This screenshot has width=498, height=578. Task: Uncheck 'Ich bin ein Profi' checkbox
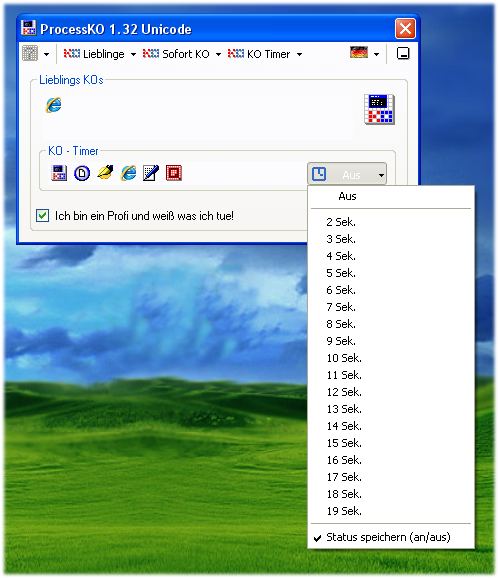point(42,215)
